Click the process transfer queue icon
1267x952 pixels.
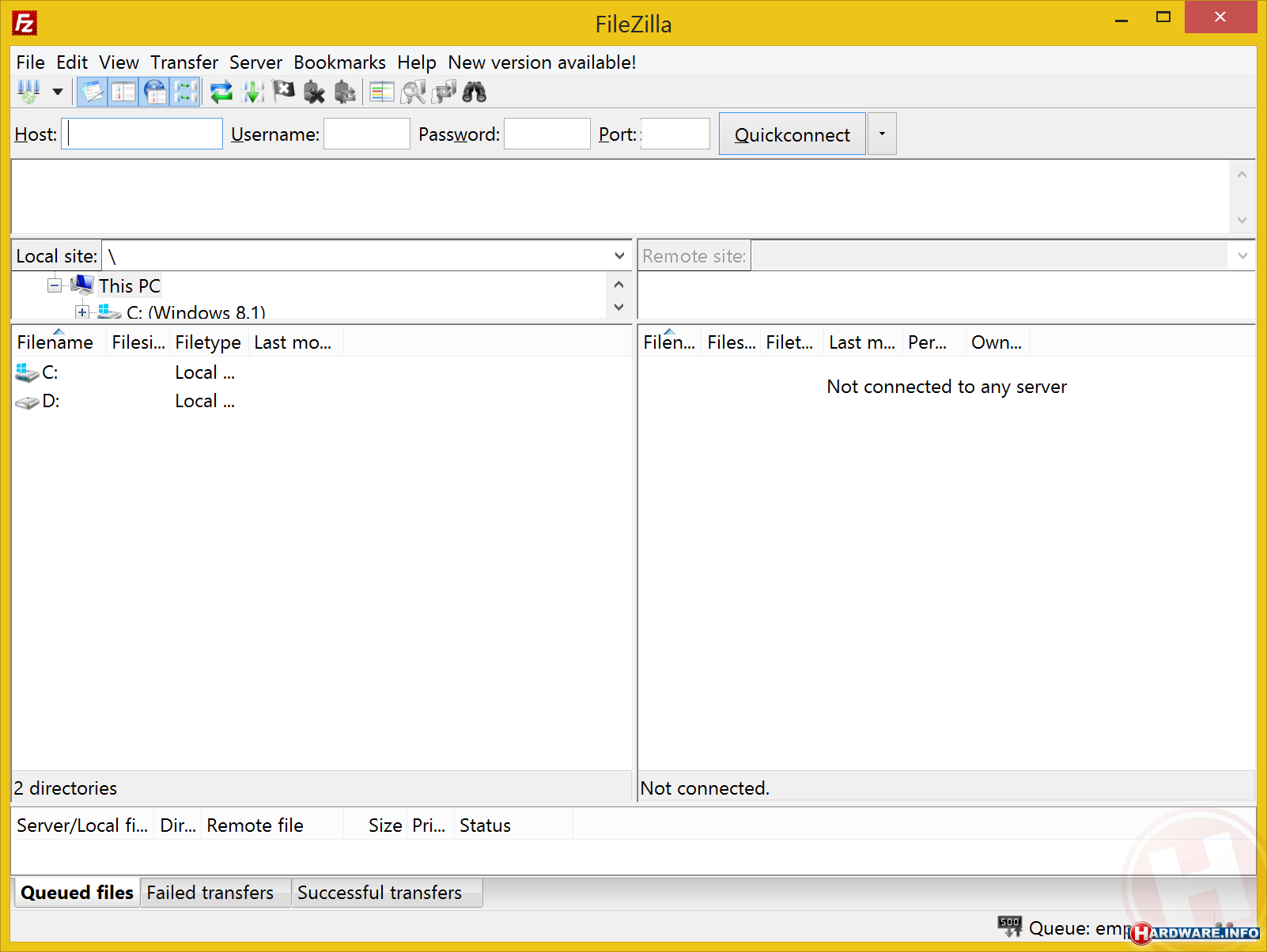coord(252,93)
